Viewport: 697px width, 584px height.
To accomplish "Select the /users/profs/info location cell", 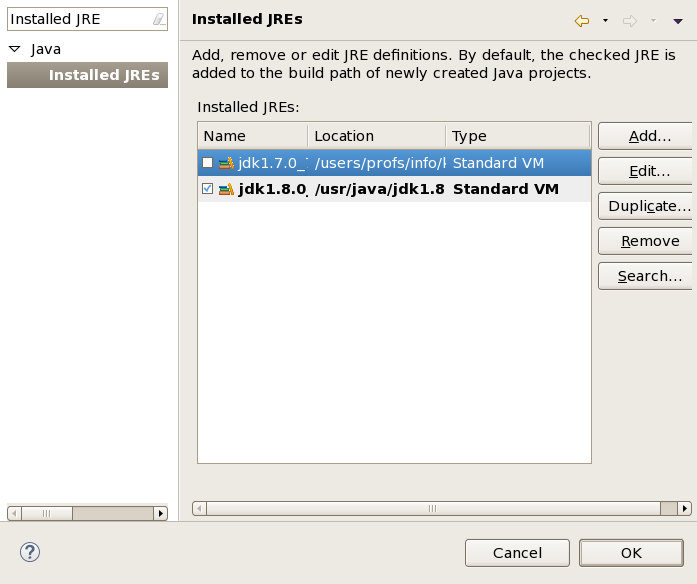I will click(380, 163).
